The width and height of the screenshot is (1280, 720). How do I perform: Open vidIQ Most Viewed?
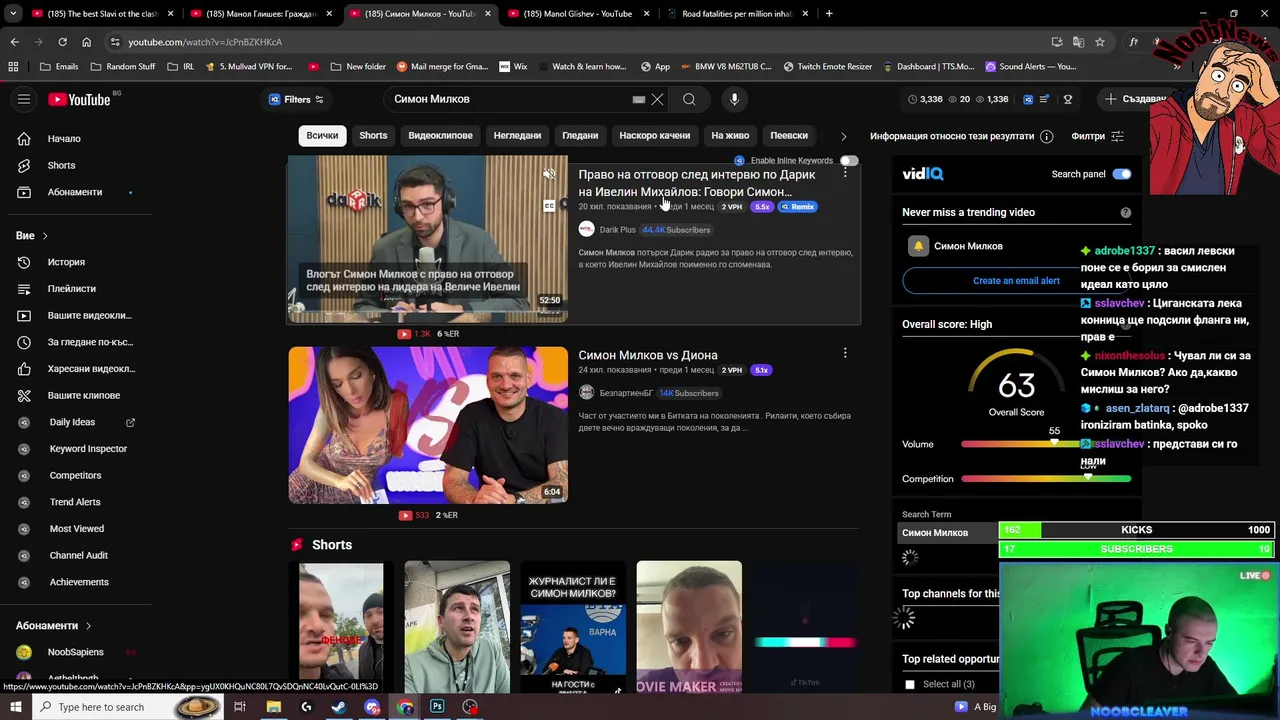pyautogui.click(x=76, y=529)
